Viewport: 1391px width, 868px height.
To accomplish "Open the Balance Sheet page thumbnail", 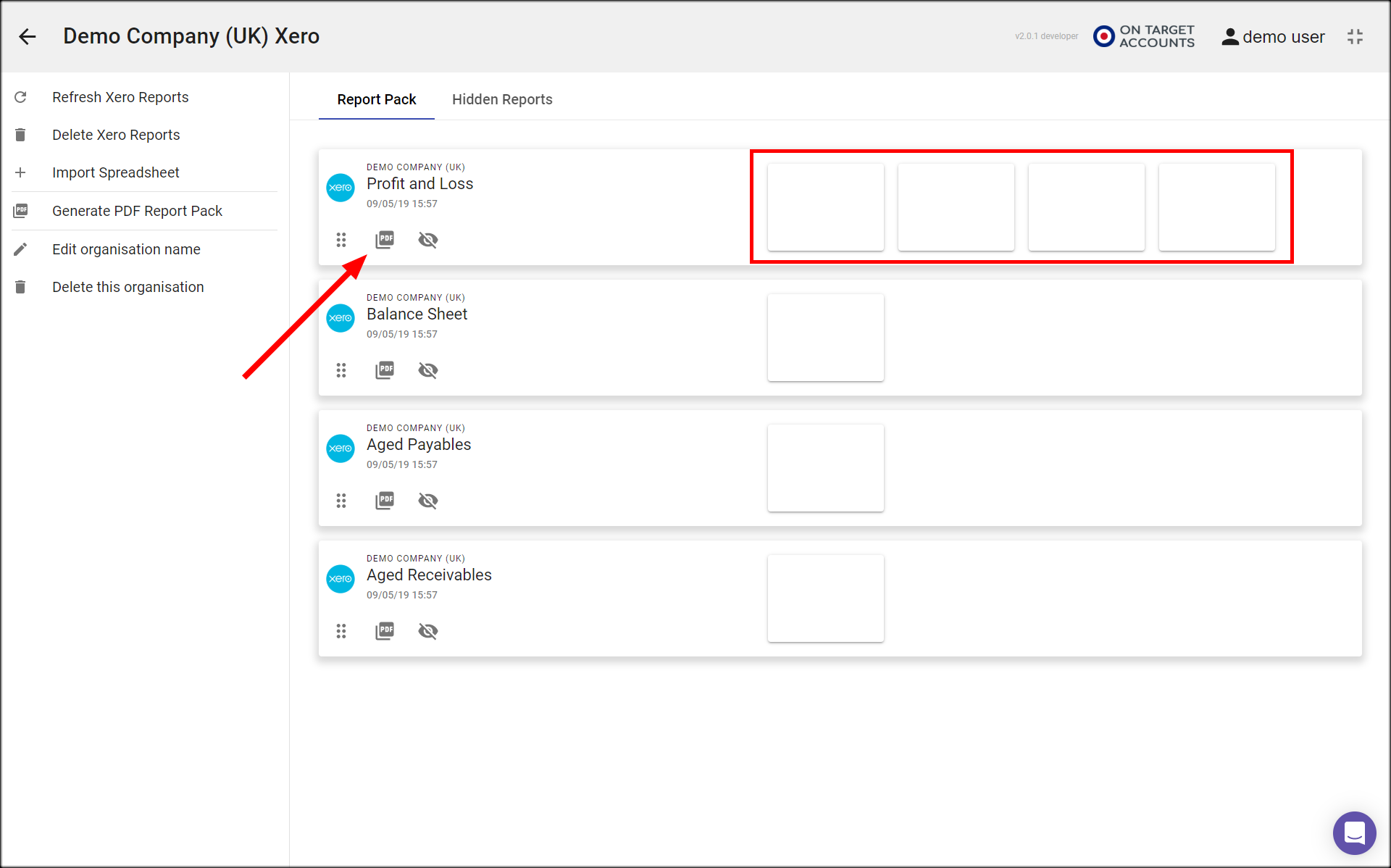I will click(826, 338).
